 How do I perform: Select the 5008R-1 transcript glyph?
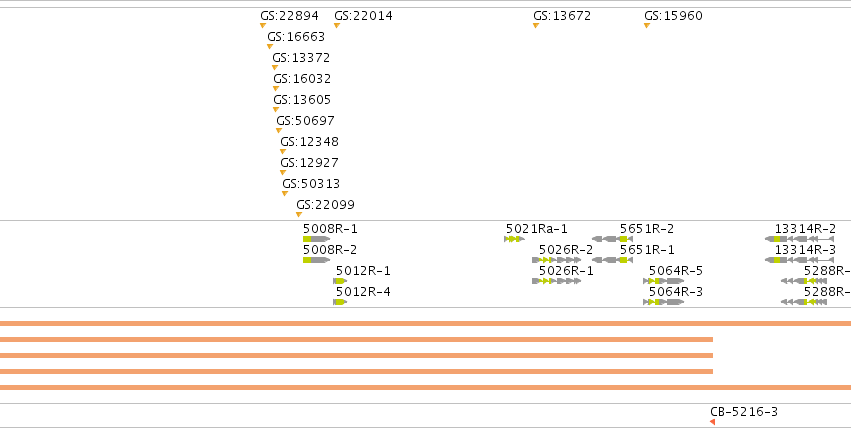(316, 239)
